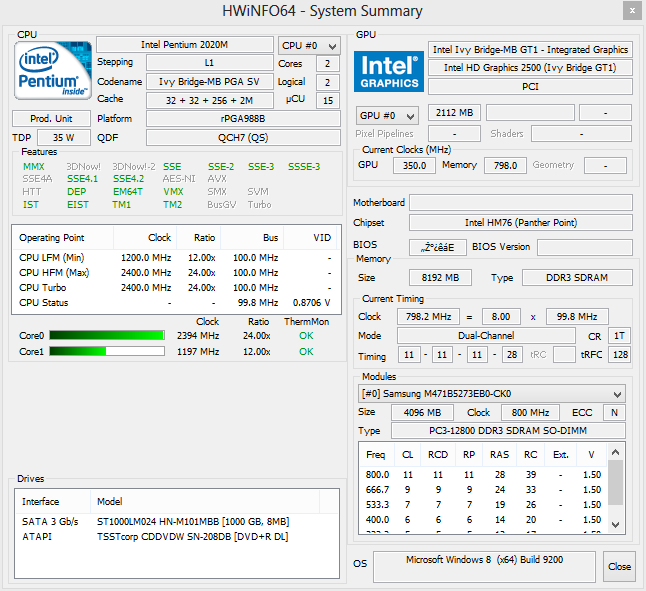Screen dimensions: 646x591
Task: Close the System Summary window with X
Action: (x=632, y=11)
